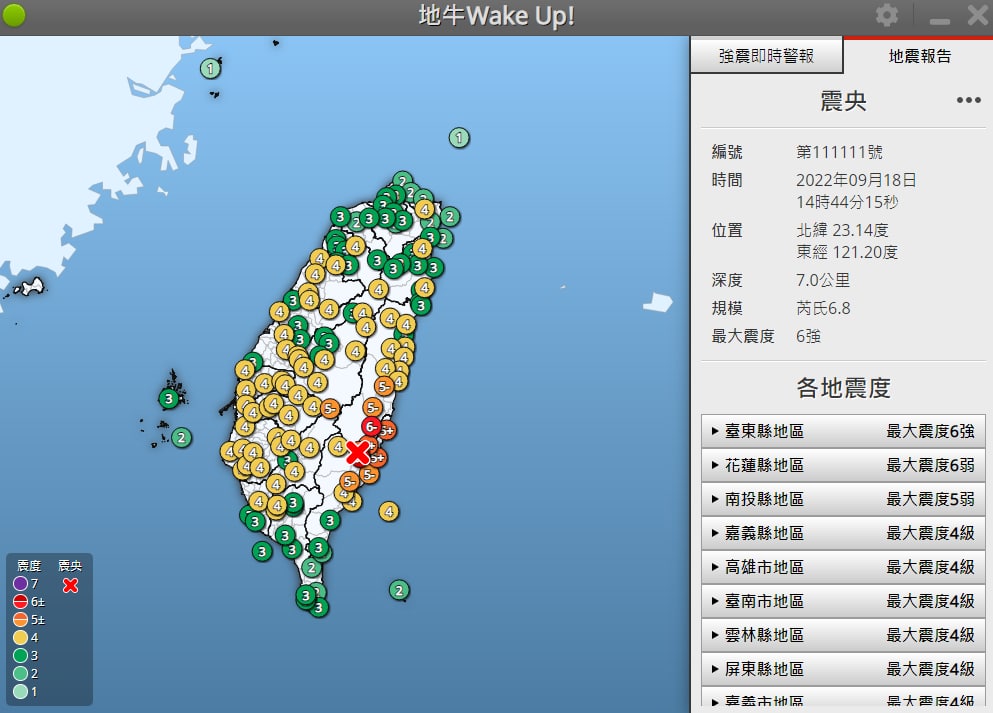Click the red 6± legend circle
Screen dimensions: 993x713
(20, 602)
